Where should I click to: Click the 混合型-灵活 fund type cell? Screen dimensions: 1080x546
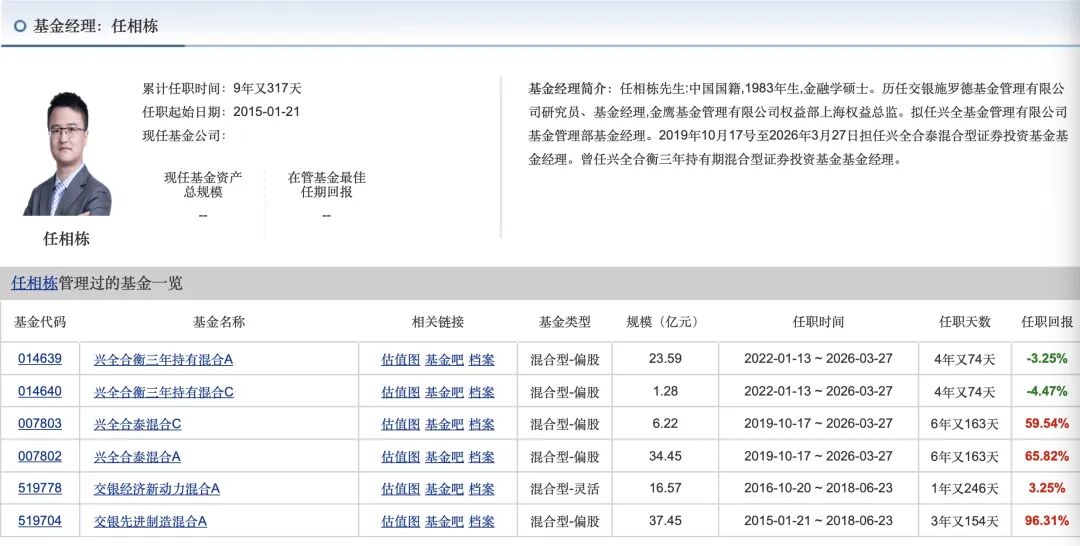[564, 489]
